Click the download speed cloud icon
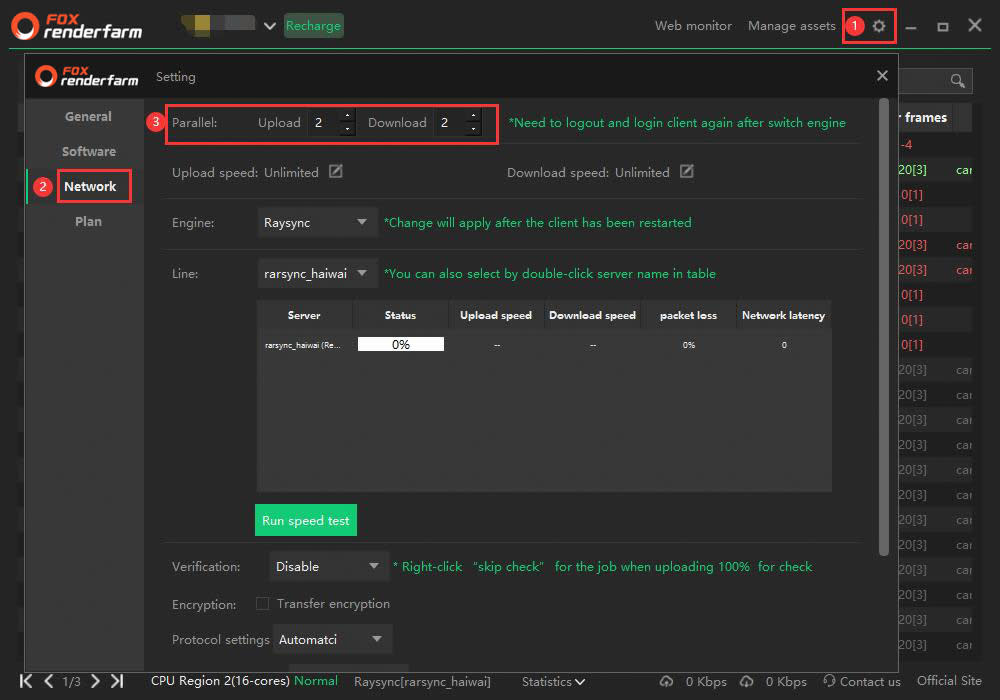 tap(747, 682)
